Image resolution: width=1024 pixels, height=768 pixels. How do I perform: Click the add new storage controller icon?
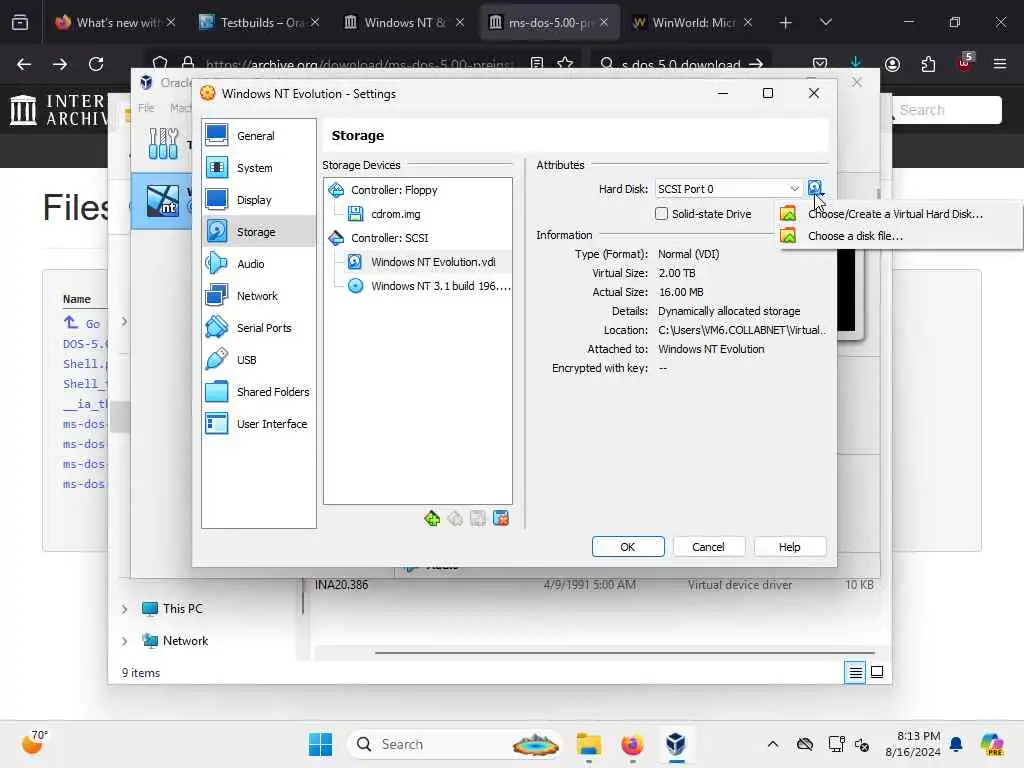click(x=432, y=519)
